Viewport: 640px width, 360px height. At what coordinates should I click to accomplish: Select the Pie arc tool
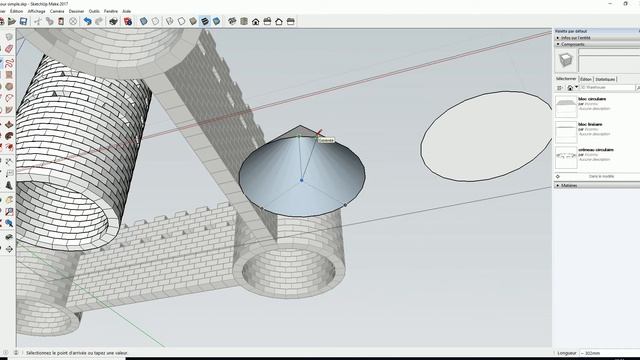(x=9, y=110)
